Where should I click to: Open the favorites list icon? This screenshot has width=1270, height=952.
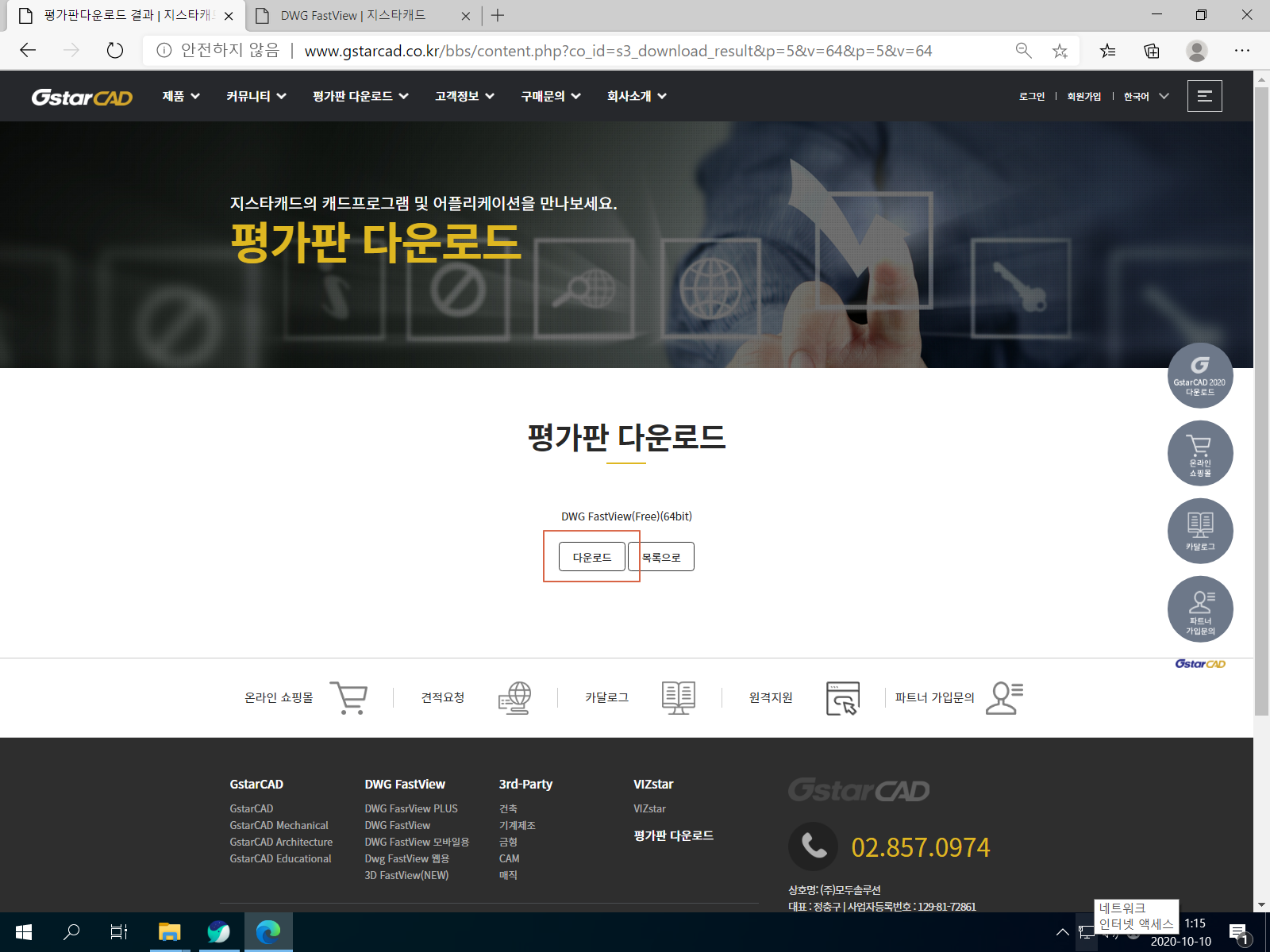point(1107,51)
